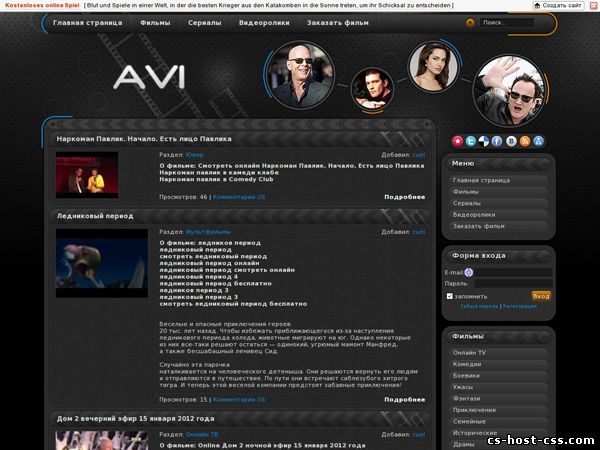The width and height of the screenshot is (600, 450).
Task: Open the Юмор section link
Action: 195,155
